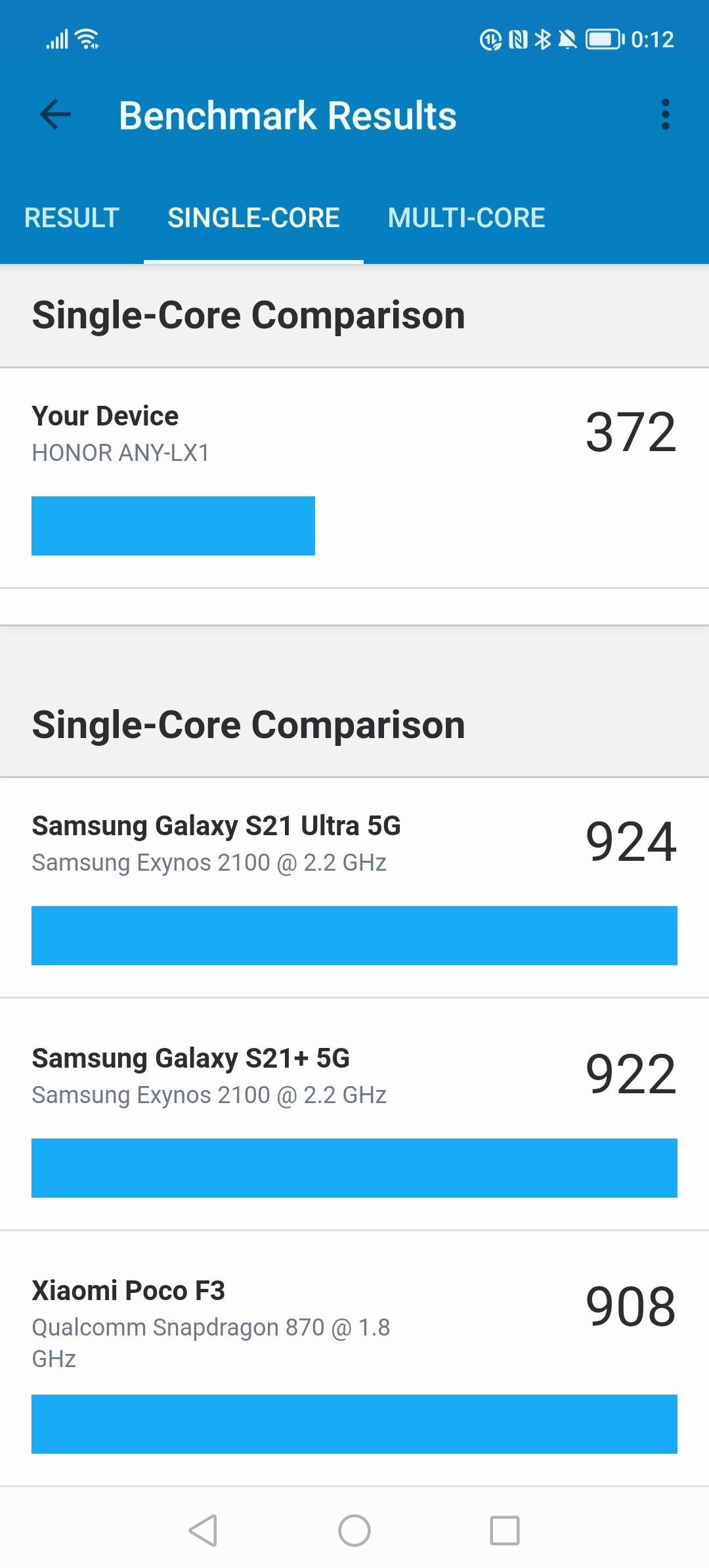709x1568 pixels.
Task: Open the MULTI-CORE tab
Action: pos(466,218)
